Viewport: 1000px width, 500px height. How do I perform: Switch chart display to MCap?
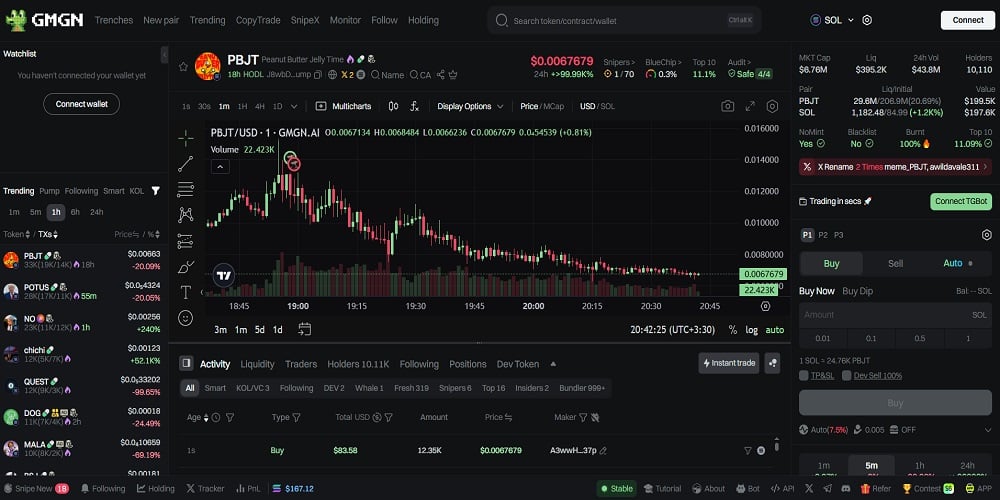pos(554,107)
